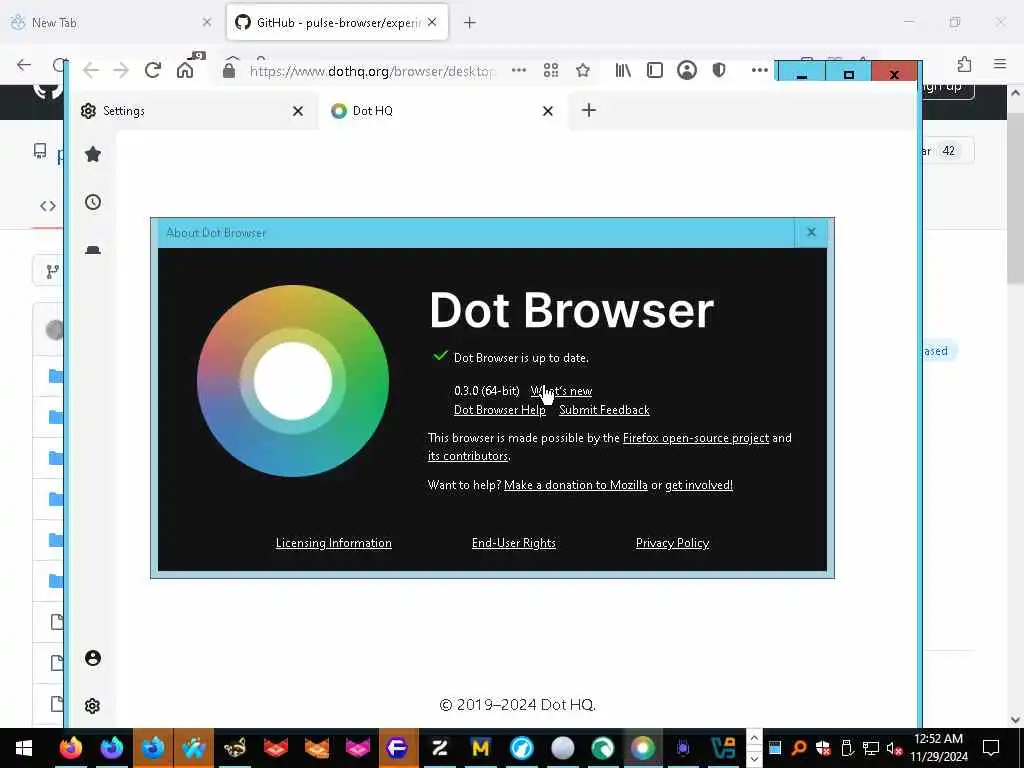Add a new tab in background browser window
1024x768 pixels.
tap(470, 23)
